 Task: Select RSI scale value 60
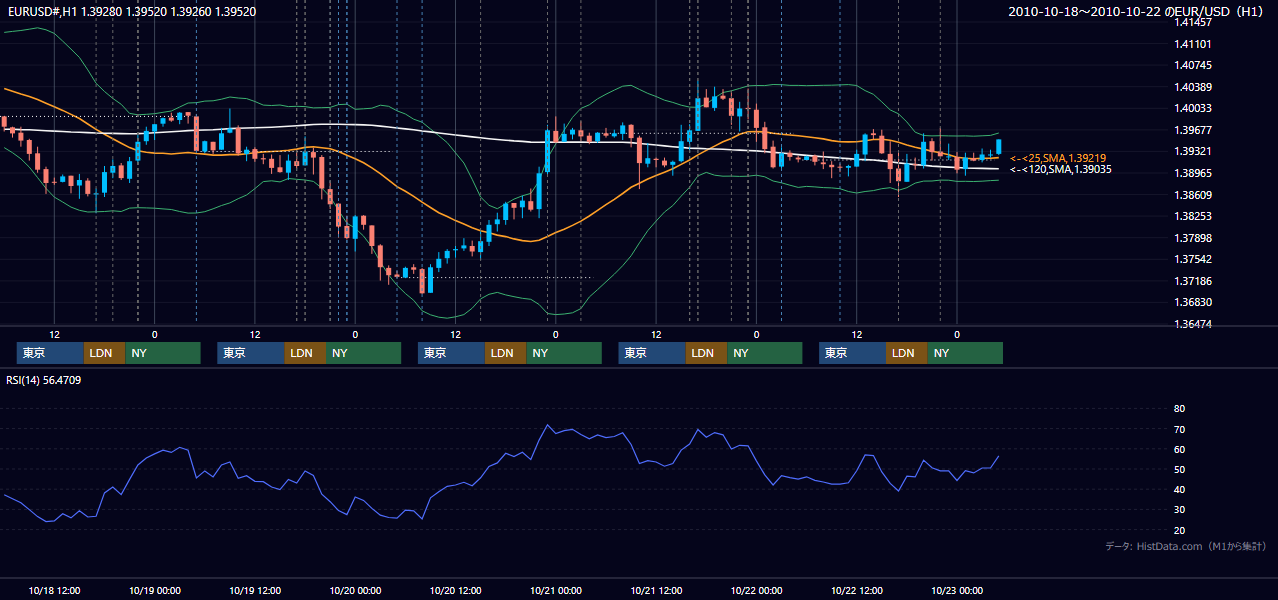click(x=1179, y=449)
